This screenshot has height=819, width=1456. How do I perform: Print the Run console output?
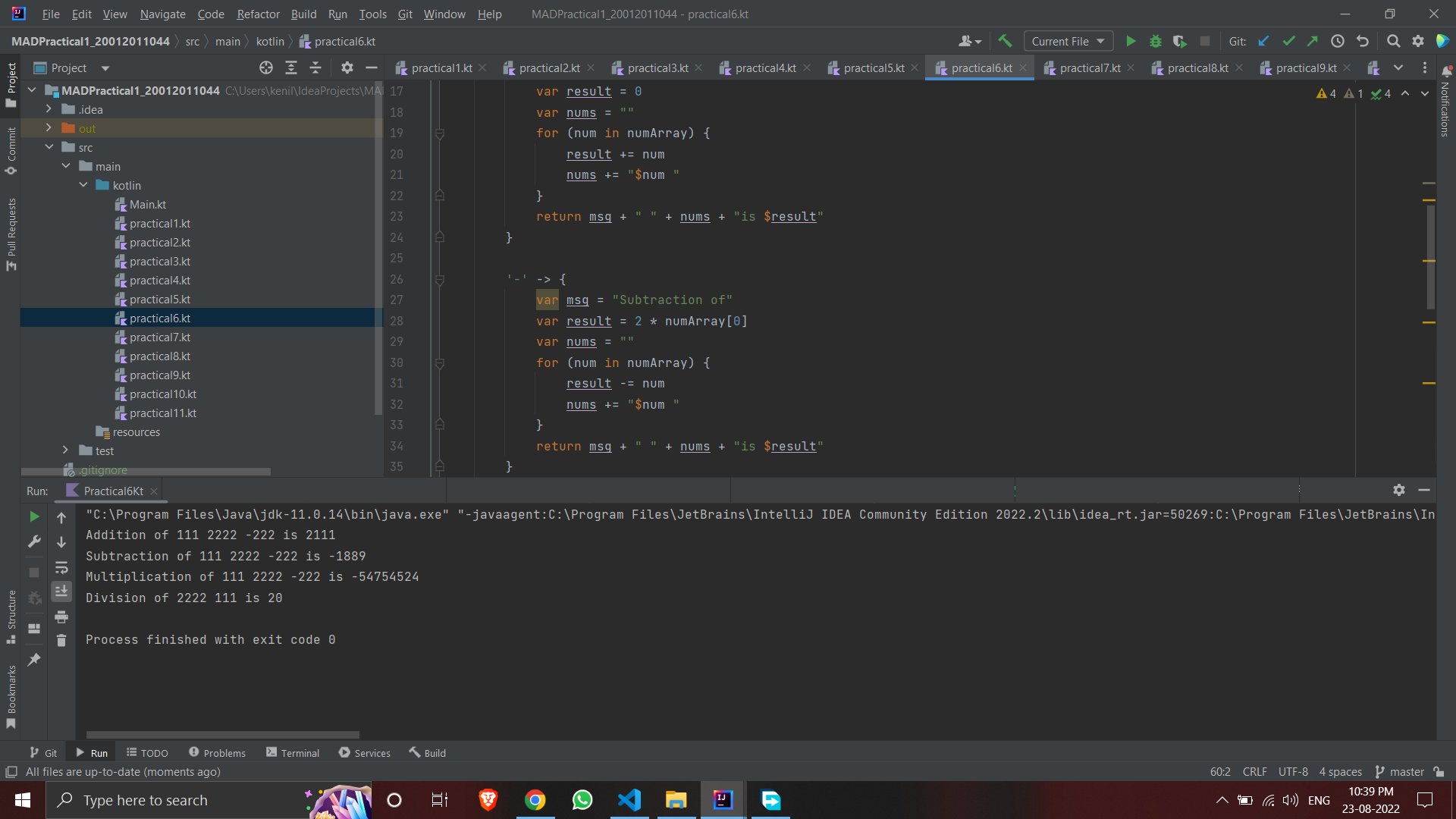(x=61, y=617)
